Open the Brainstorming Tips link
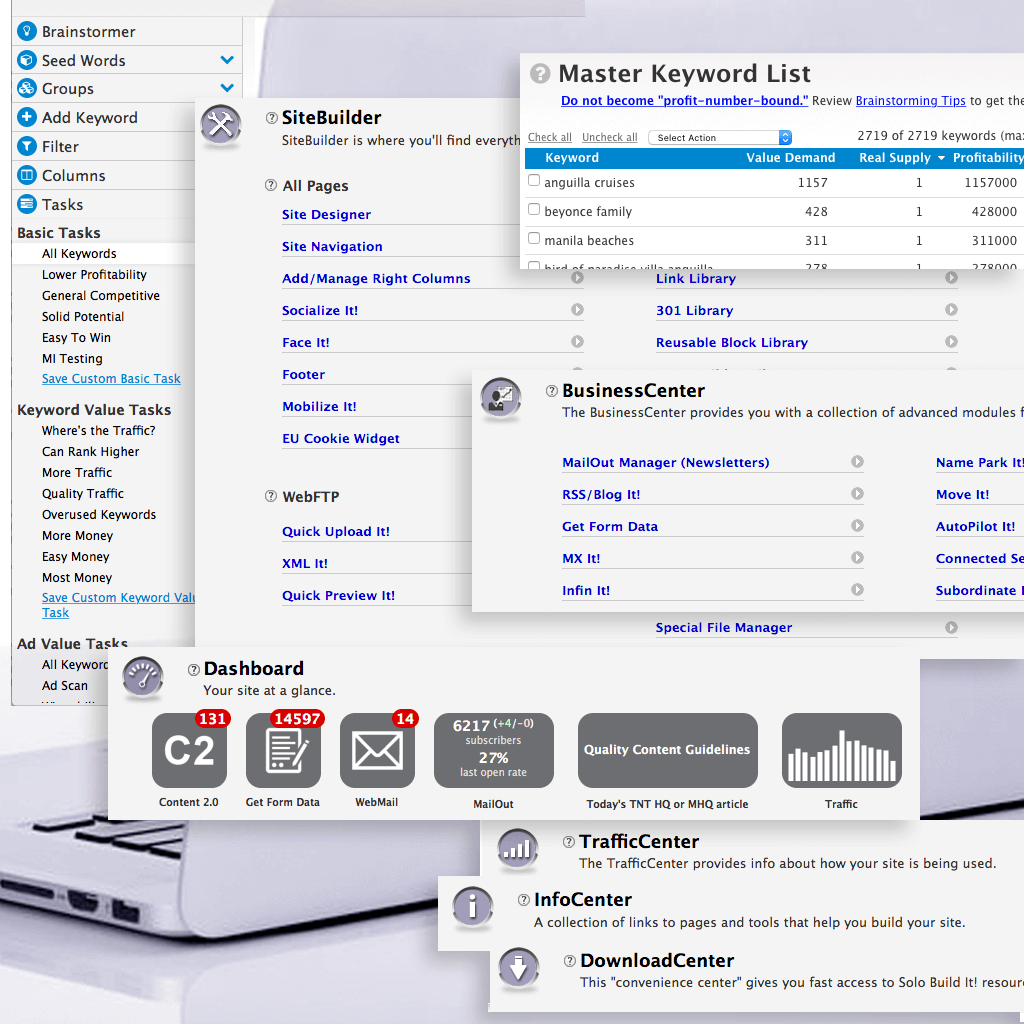Screen dimensions: 1024x1024 pos(910,100)
